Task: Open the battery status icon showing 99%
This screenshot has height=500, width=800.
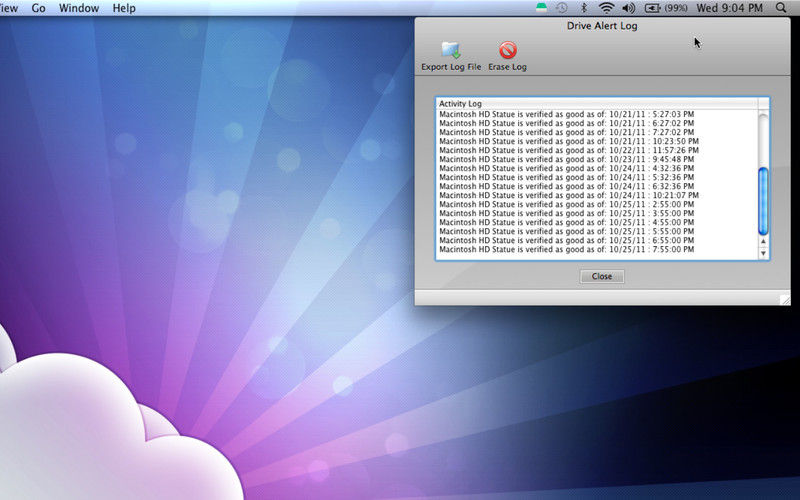Action: coord(666,8)
